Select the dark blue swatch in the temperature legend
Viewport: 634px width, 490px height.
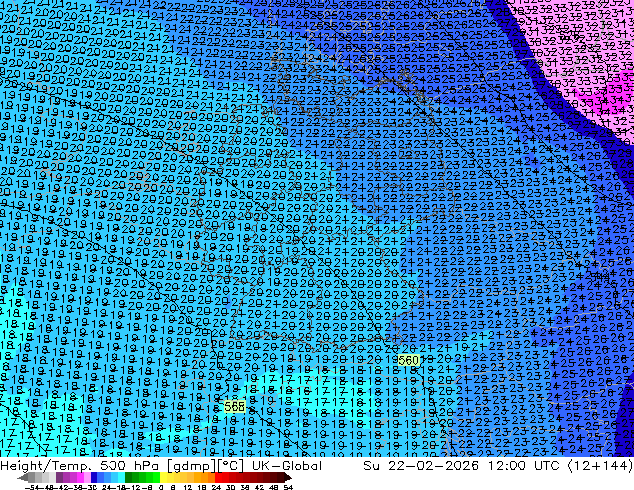point(94,478)
